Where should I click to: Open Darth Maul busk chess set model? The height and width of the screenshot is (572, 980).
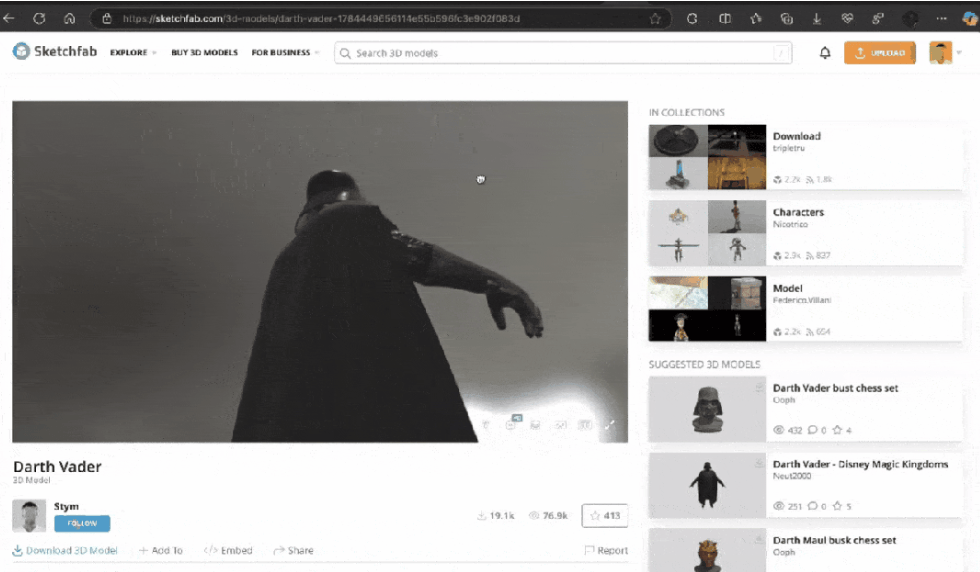coord(834,541)
